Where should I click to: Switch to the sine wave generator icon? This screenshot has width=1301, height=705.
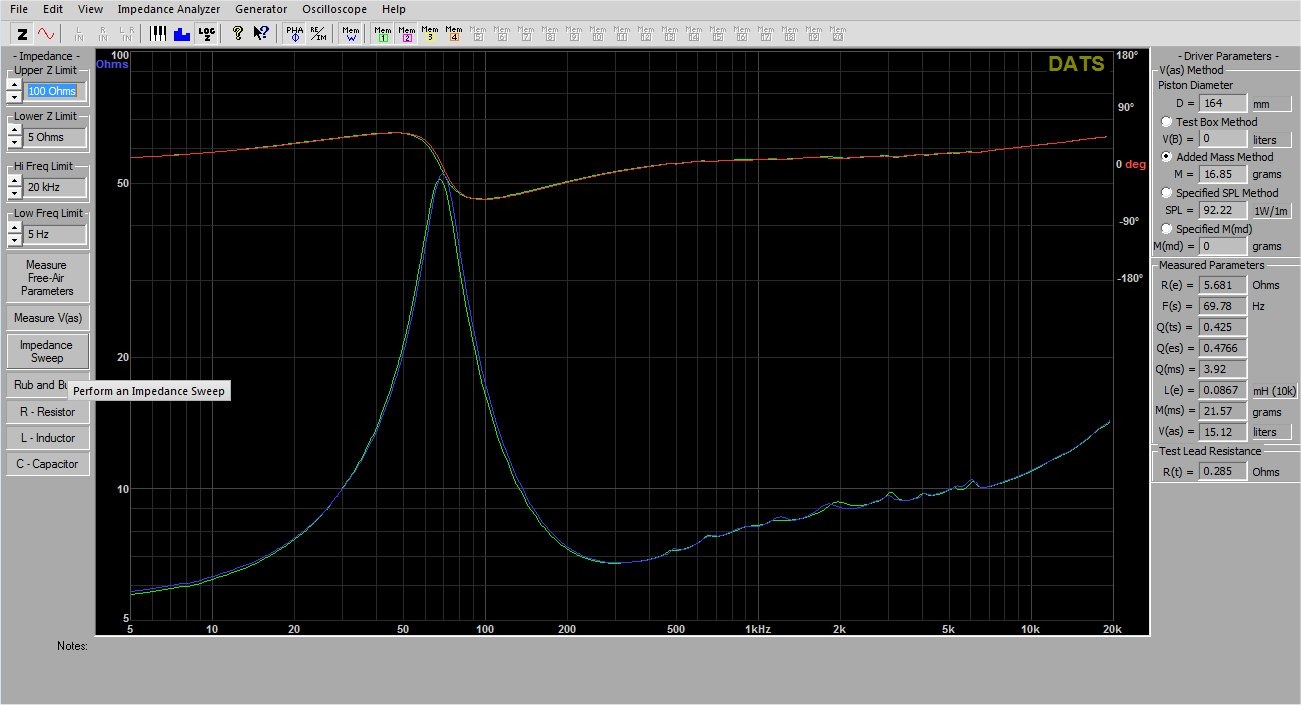[x=45, y=33]
